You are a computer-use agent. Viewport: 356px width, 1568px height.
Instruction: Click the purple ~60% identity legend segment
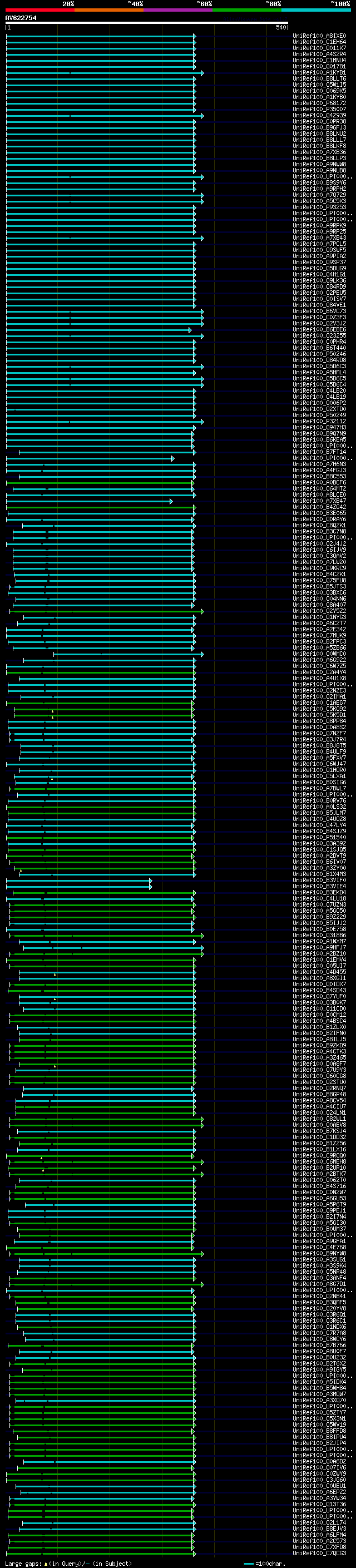point(179,11)
